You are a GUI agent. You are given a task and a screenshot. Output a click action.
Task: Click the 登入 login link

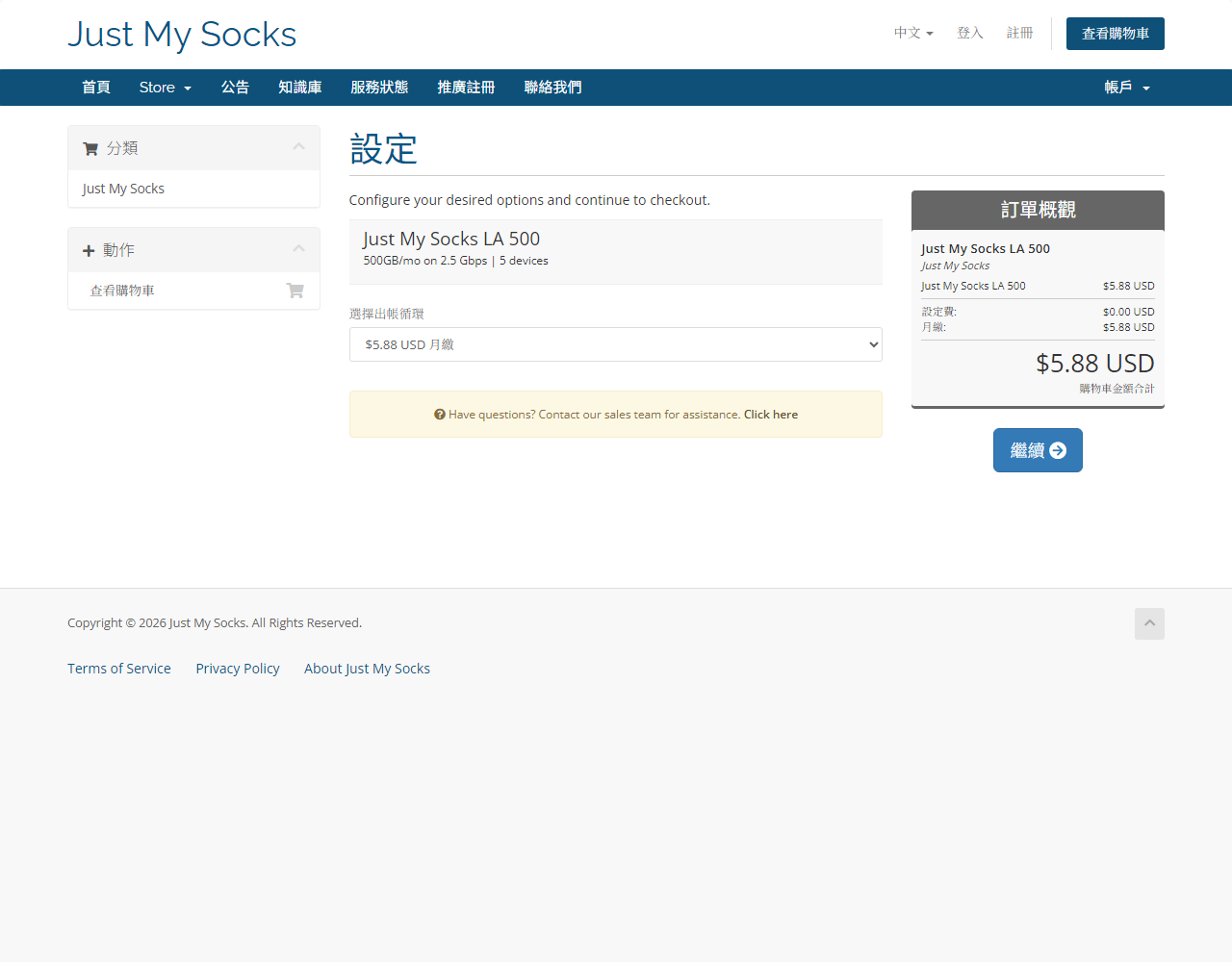pyautogui.click(x=970, y=33)
